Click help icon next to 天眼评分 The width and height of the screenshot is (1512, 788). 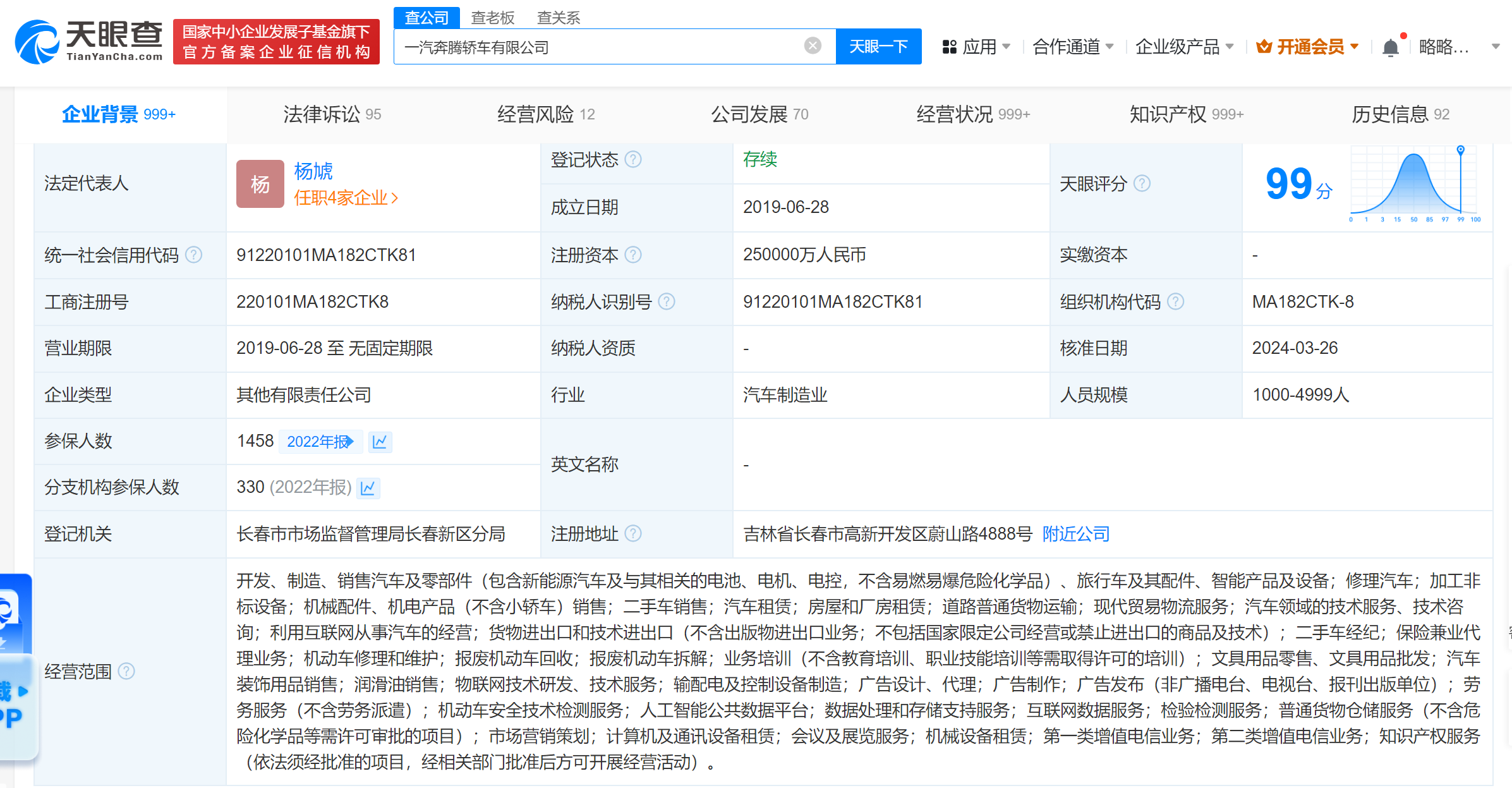pos(1142,183)
